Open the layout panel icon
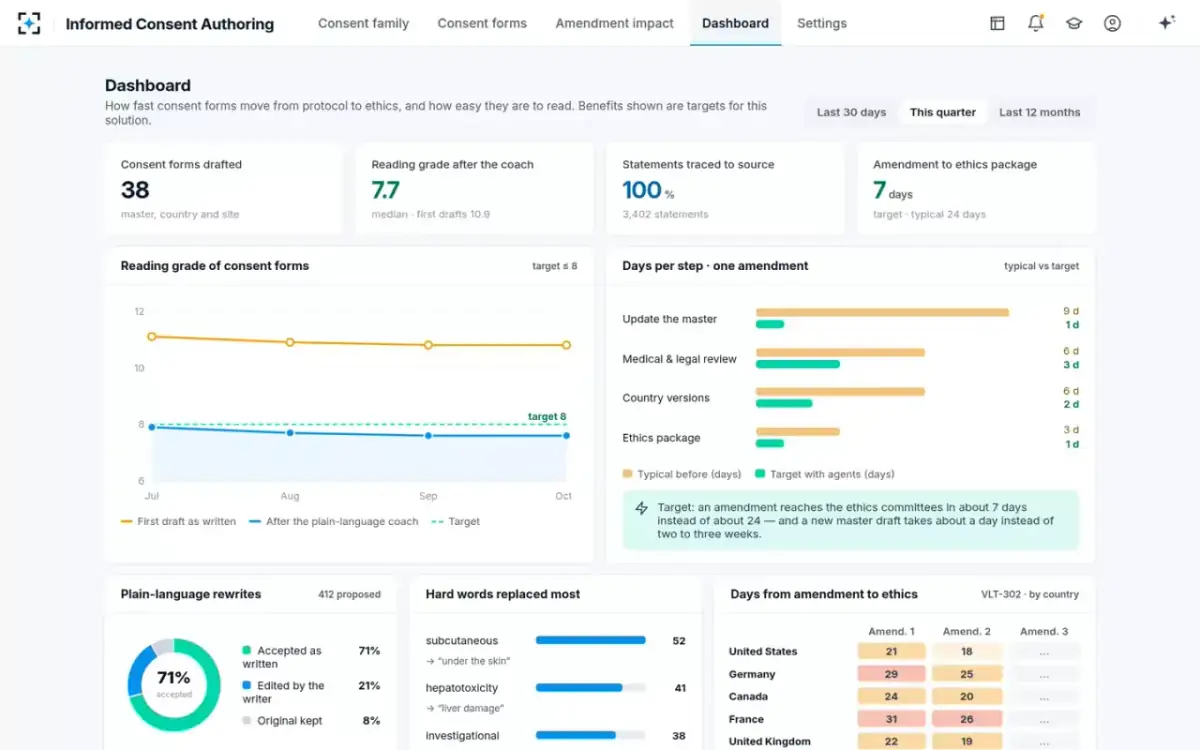Image resolution: width=1200 pixels, height=750 pixels. (x=997, y=23)
